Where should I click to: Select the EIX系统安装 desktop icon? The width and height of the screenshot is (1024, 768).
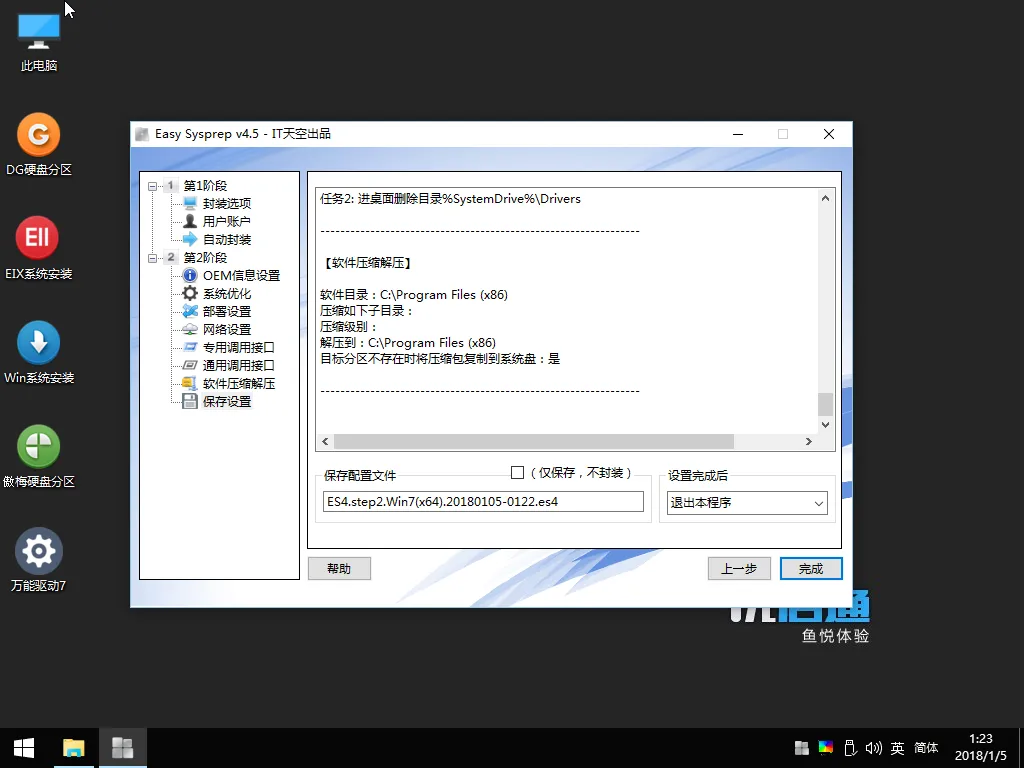point(39,248)
